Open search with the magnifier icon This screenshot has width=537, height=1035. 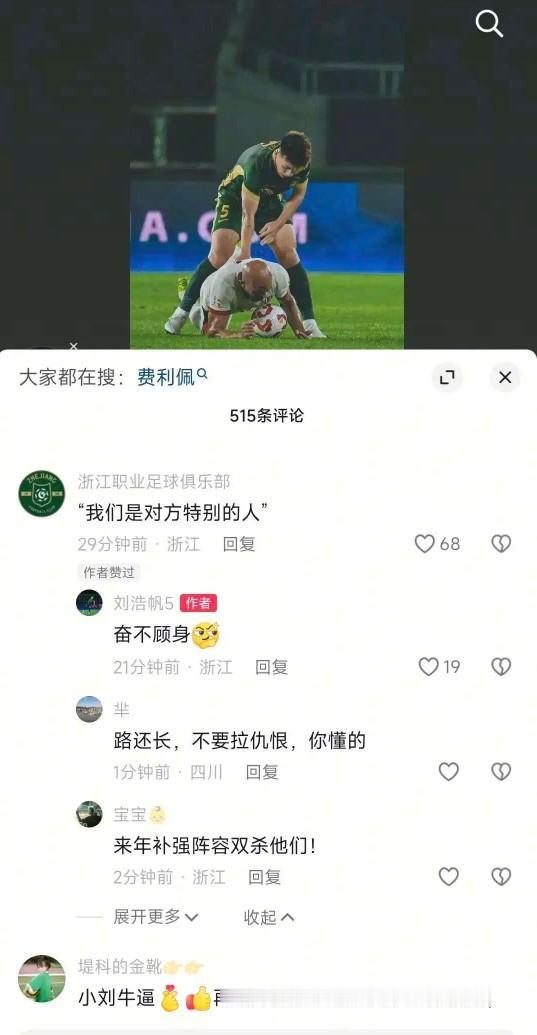pyautogui.click(x=489, y=24)
